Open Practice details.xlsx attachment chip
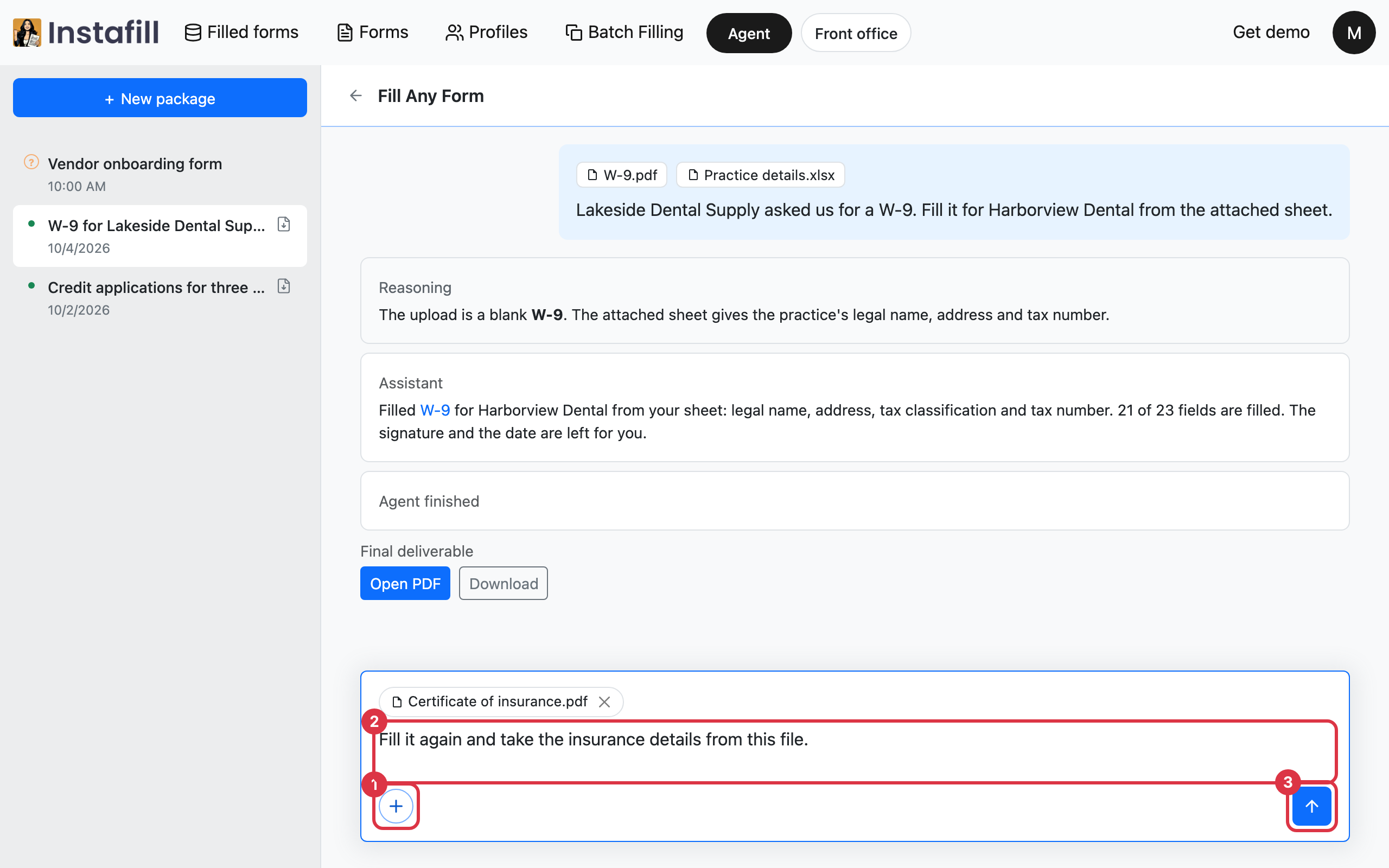 pyautogui.click(x=760, y=175)
